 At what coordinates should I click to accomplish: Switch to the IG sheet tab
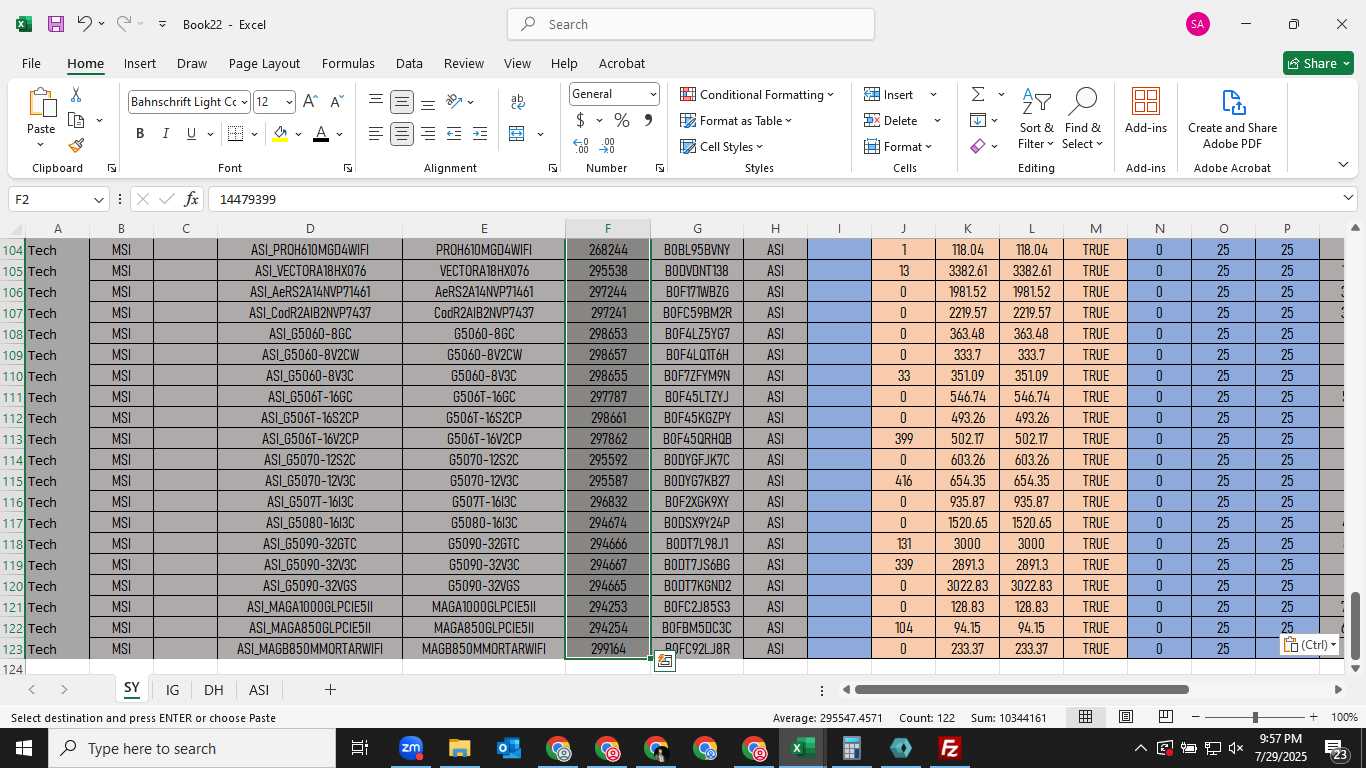point(172,690)
